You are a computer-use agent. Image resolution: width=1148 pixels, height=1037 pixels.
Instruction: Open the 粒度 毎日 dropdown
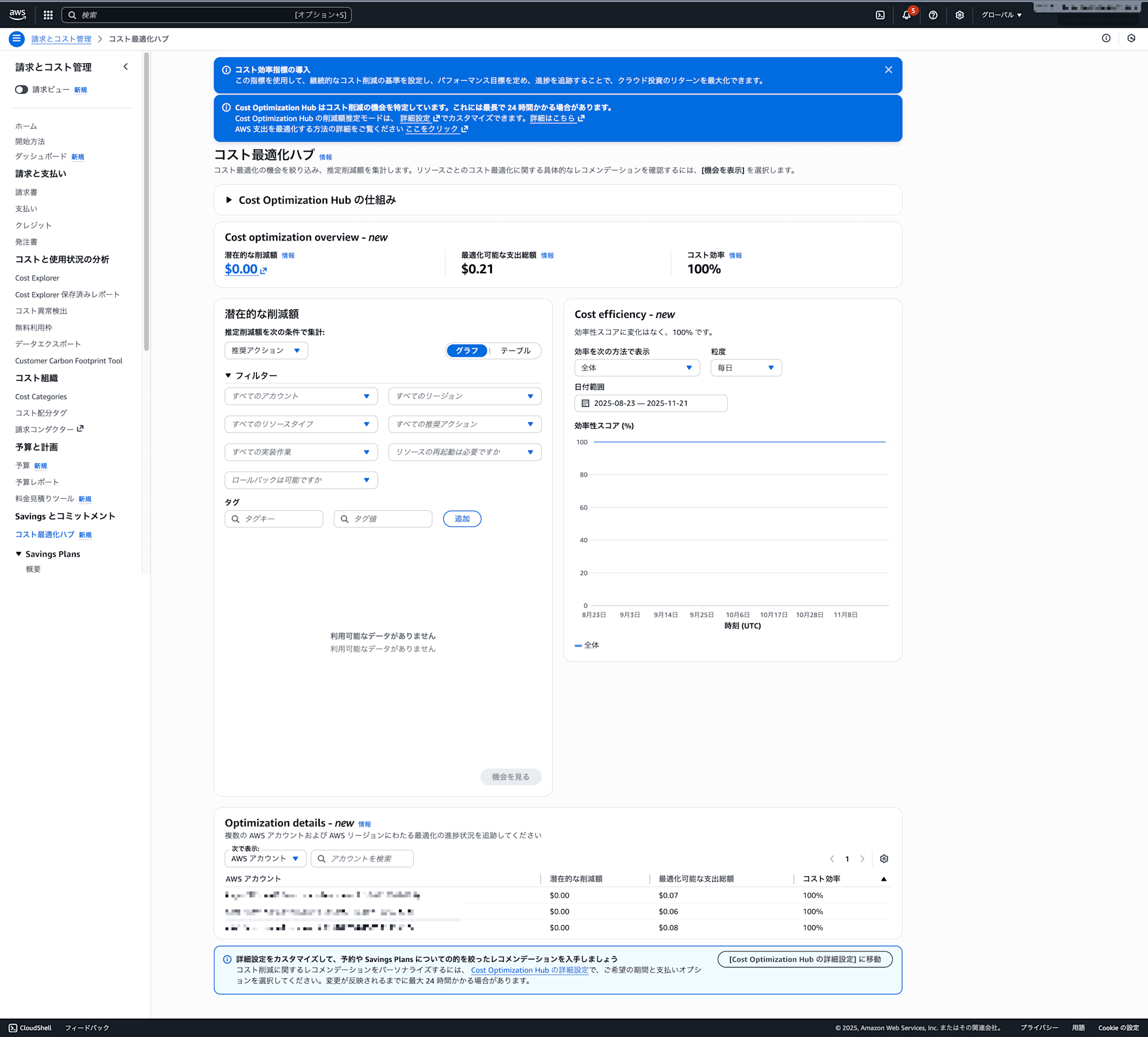coord(746,368)
